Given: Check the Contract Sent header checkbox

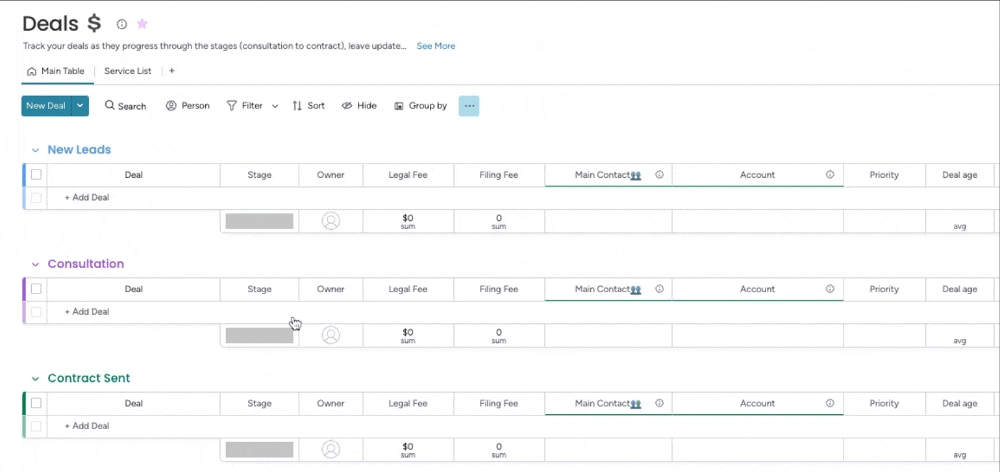Looking at the screenshot, I should pos(36,403).
